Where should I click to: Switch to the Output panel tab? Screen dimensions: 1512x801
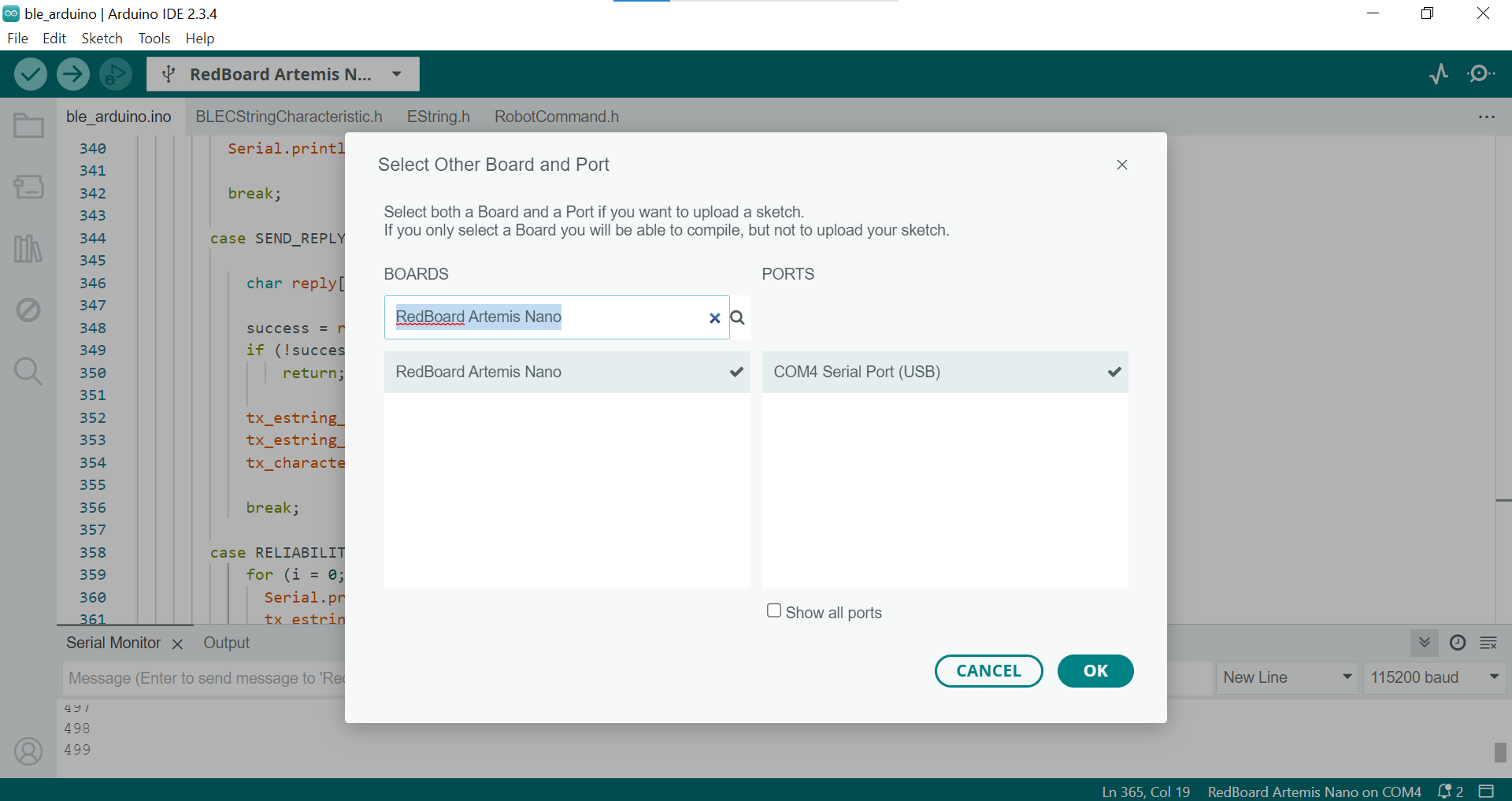(227, 643)
